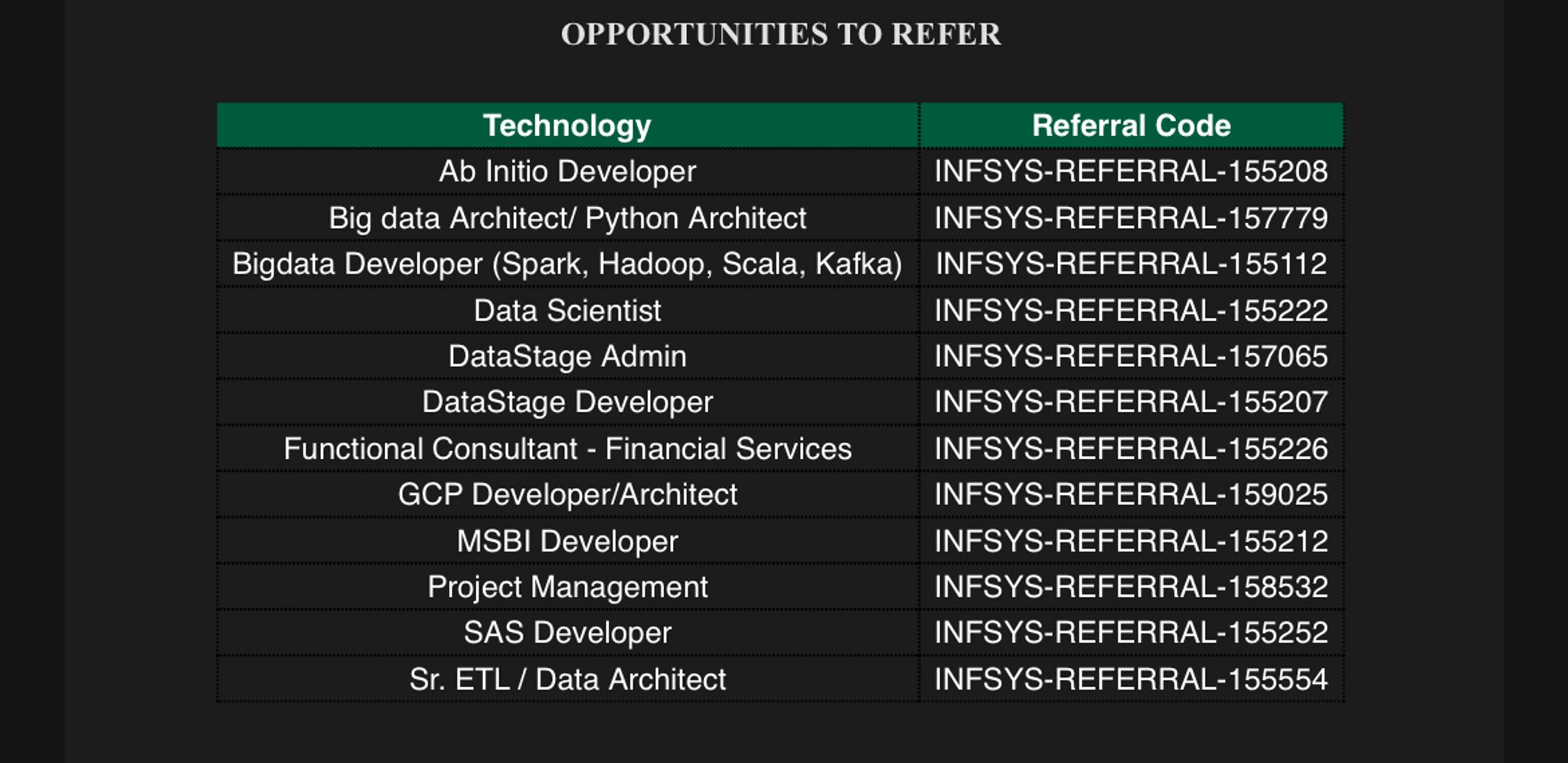Select the Sr. ETL / Data Architect cell
The width and height of the screenshot is (1568, 763).
pos(567,679)
